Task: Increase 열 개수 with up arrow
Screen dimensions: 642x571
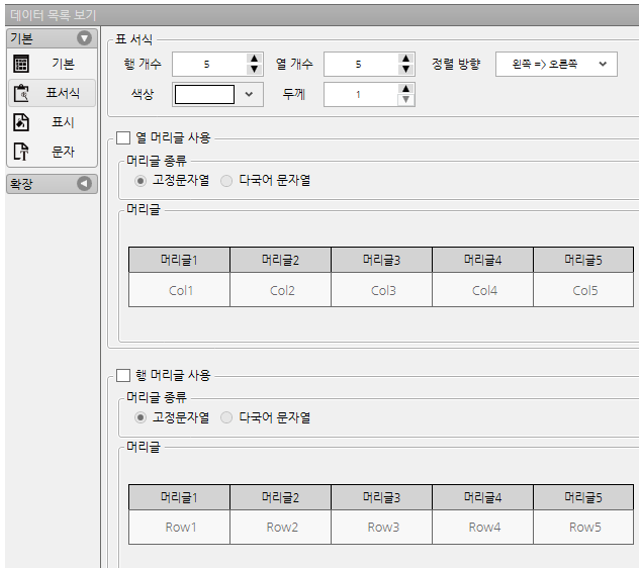Action: pos(406,59)
